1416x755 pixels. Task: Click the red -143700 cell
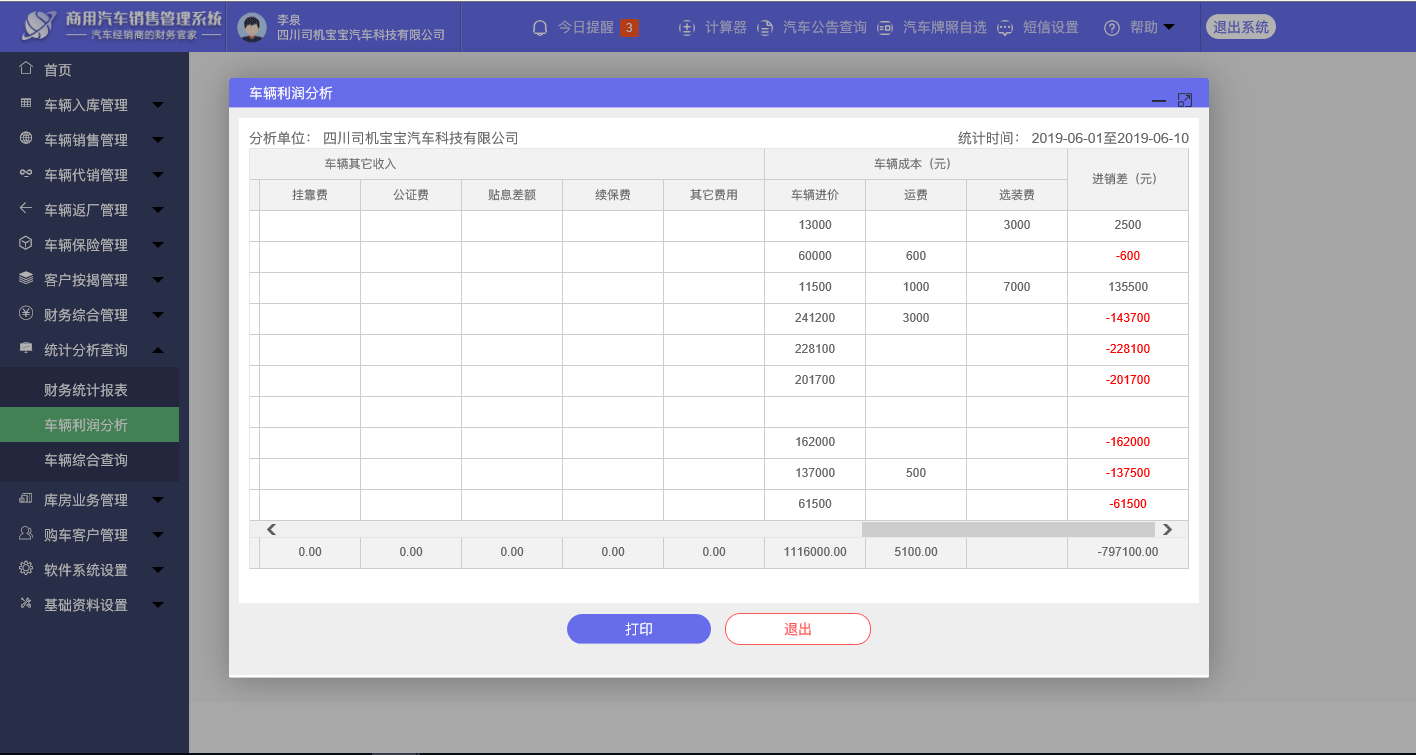pos(1128,318)
